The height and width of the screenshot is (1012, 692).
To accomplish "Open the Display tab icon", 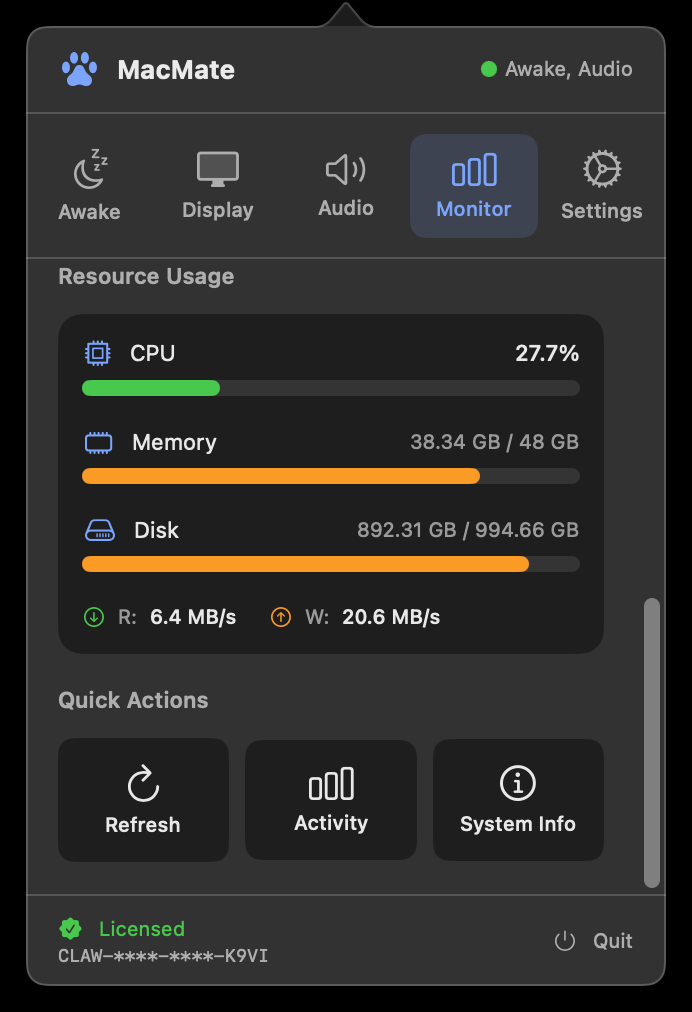I will coord(217,168).
